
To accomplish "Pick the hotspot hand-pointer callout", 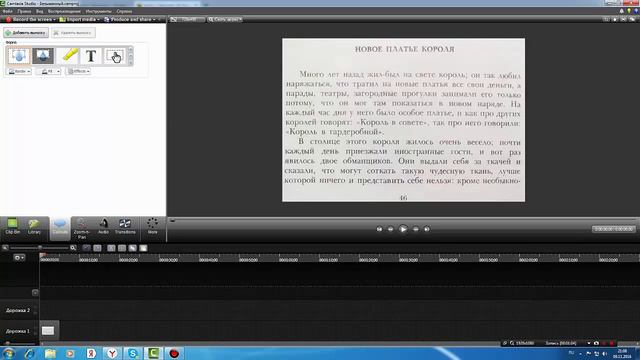I will coord(115,56).
